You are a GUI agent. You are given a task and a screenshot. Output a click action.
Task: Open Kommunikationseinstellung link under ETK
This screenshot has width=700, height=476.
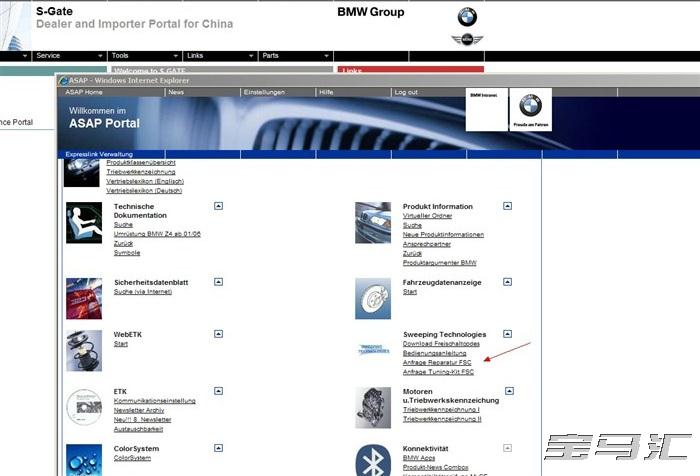tap(154, 401)
